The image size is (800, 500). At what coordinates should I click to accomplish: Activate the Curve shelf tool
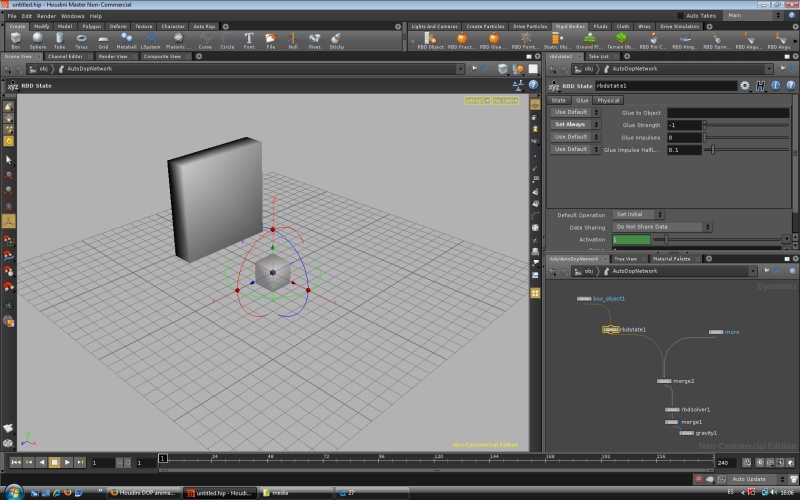coord(205,40)
